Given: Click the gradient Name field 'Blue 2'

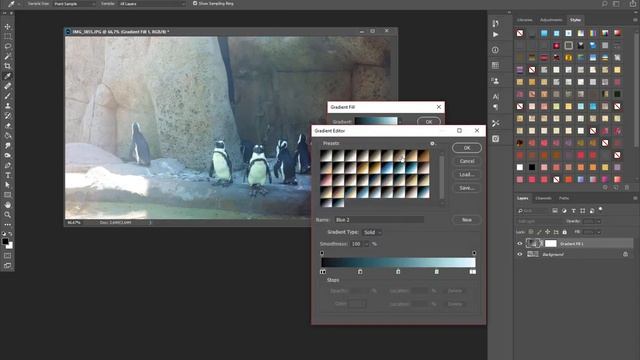Looking at the screenshot, I should (x=378, y=220).
